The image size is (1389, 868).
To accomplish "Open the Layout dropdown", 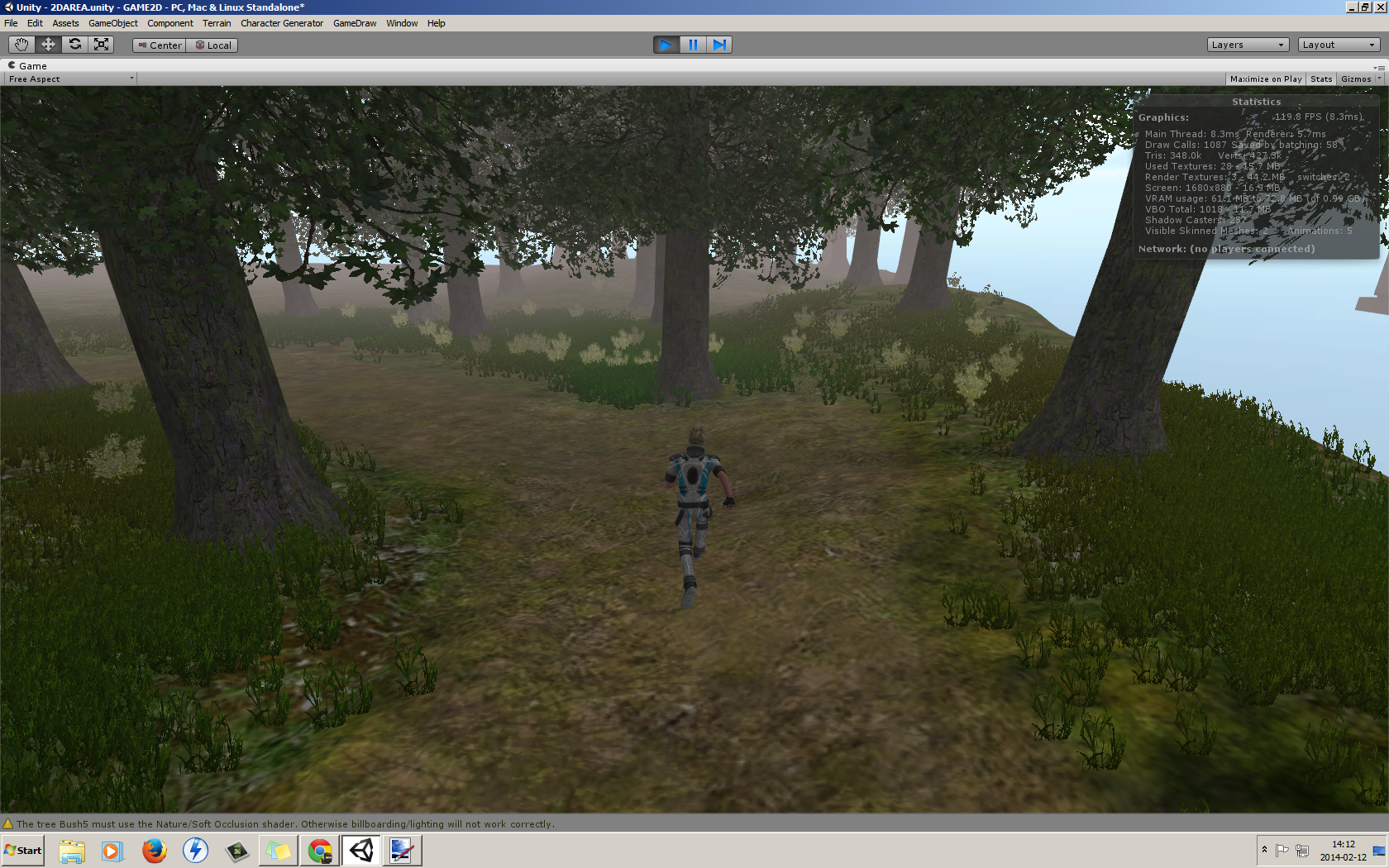I will click(x=1338, y=45).
